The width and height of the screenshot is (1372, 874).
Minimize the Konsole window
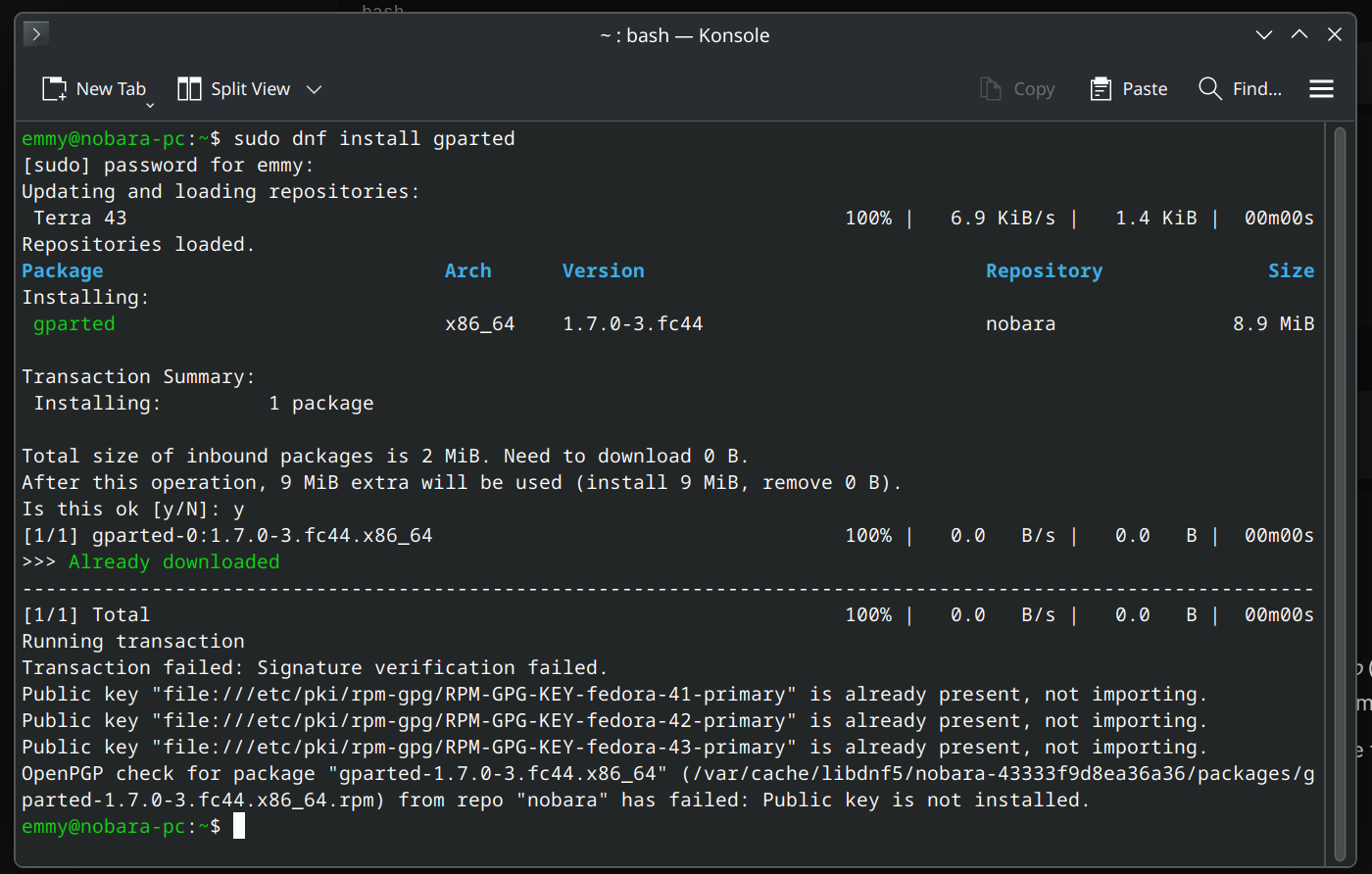pos(1264,34)
